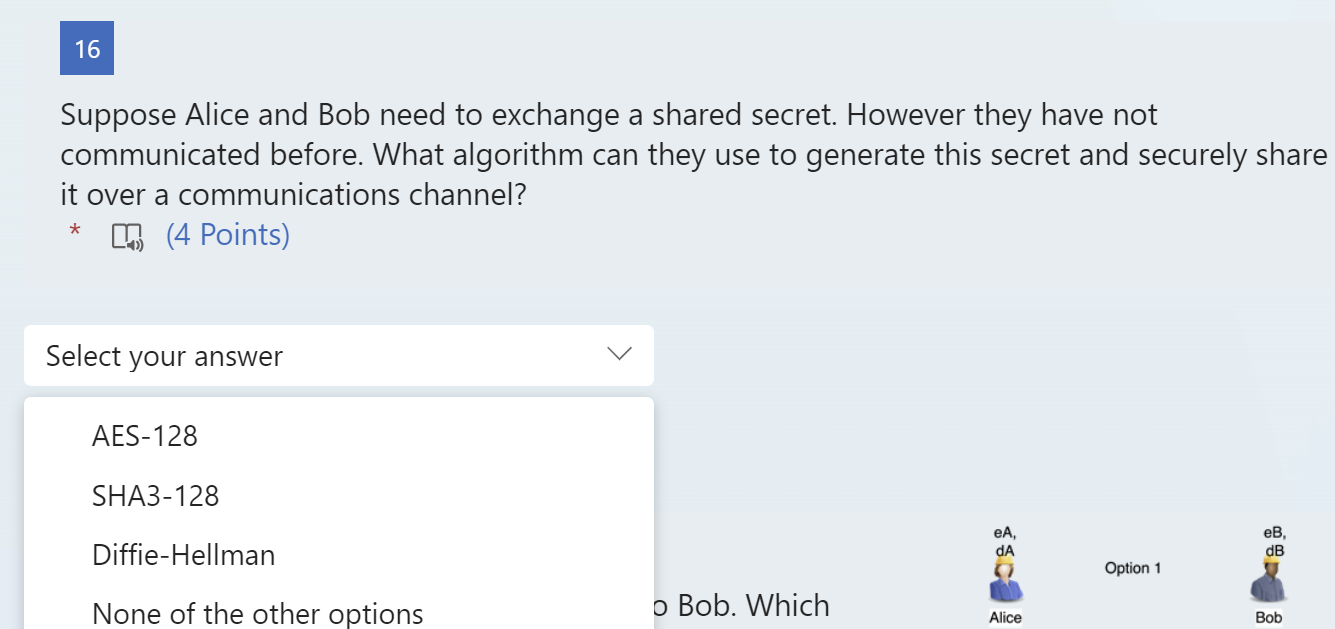The image size is (1335, 629).
Task: Open the (4 Points) link
Action: [227, 233]
